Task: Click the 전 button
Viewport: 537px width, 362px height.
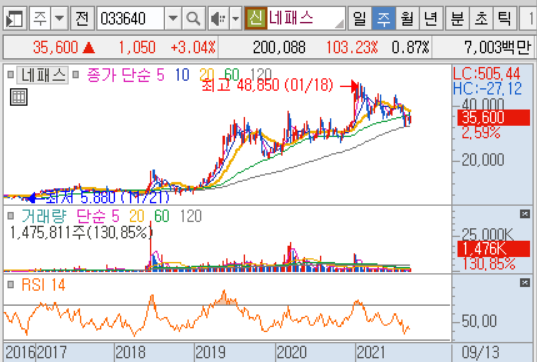Action: click(82, 18)
